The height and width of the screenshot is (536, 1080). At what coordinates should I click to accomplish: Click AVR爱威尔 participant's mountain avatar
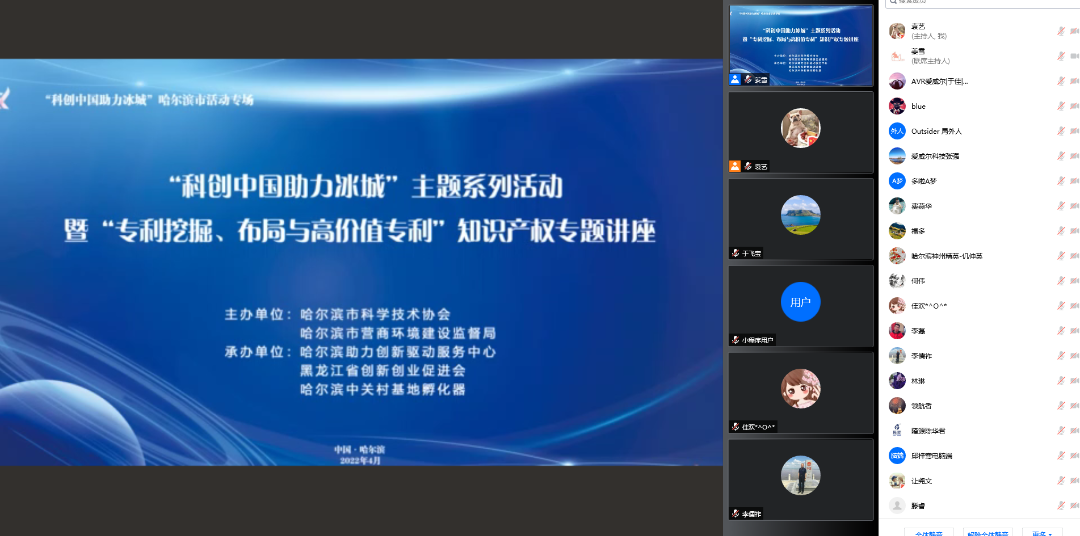tap(897, 81)
